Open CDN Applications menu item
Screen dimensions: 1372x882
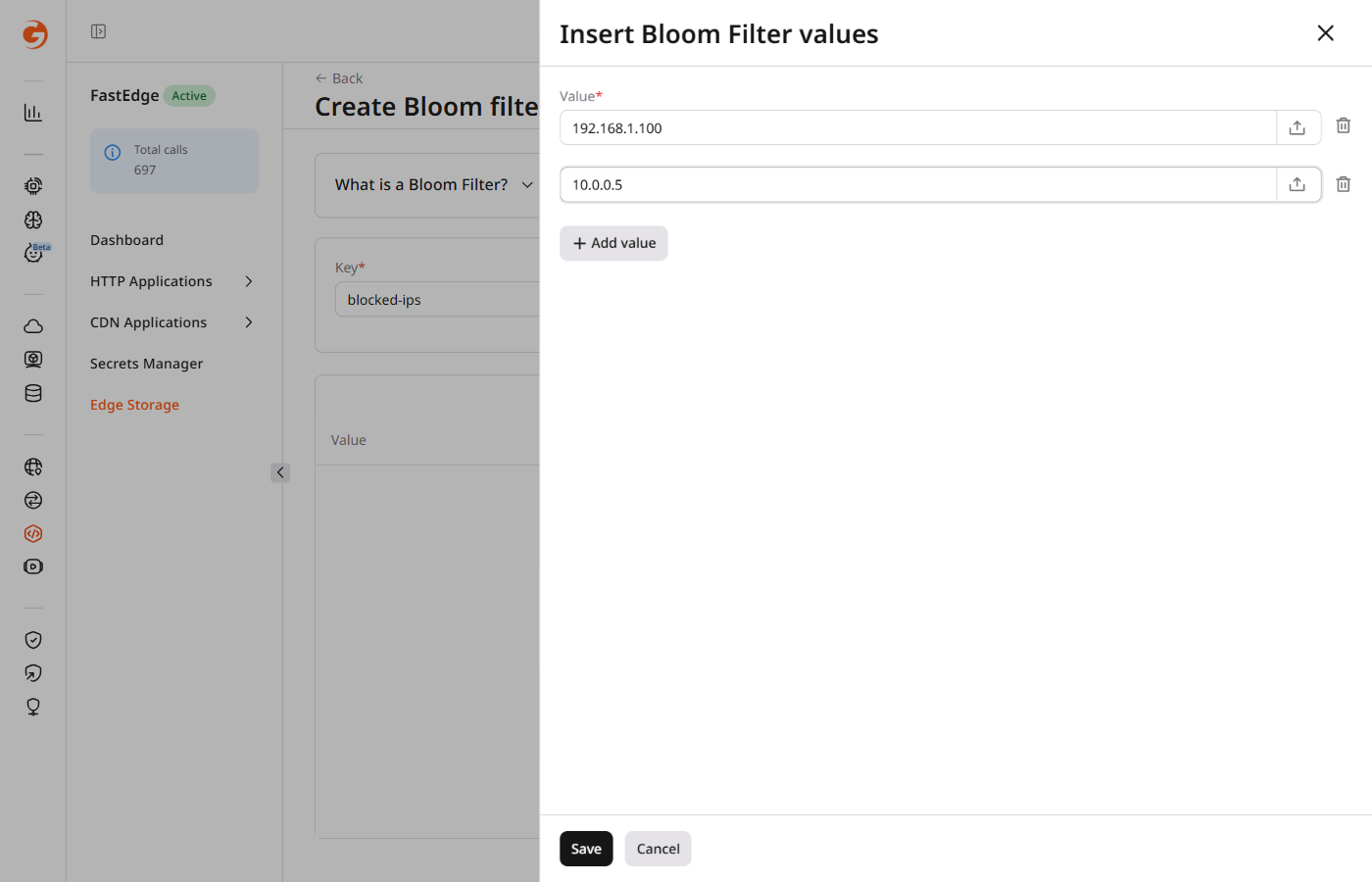click(149, 322)
